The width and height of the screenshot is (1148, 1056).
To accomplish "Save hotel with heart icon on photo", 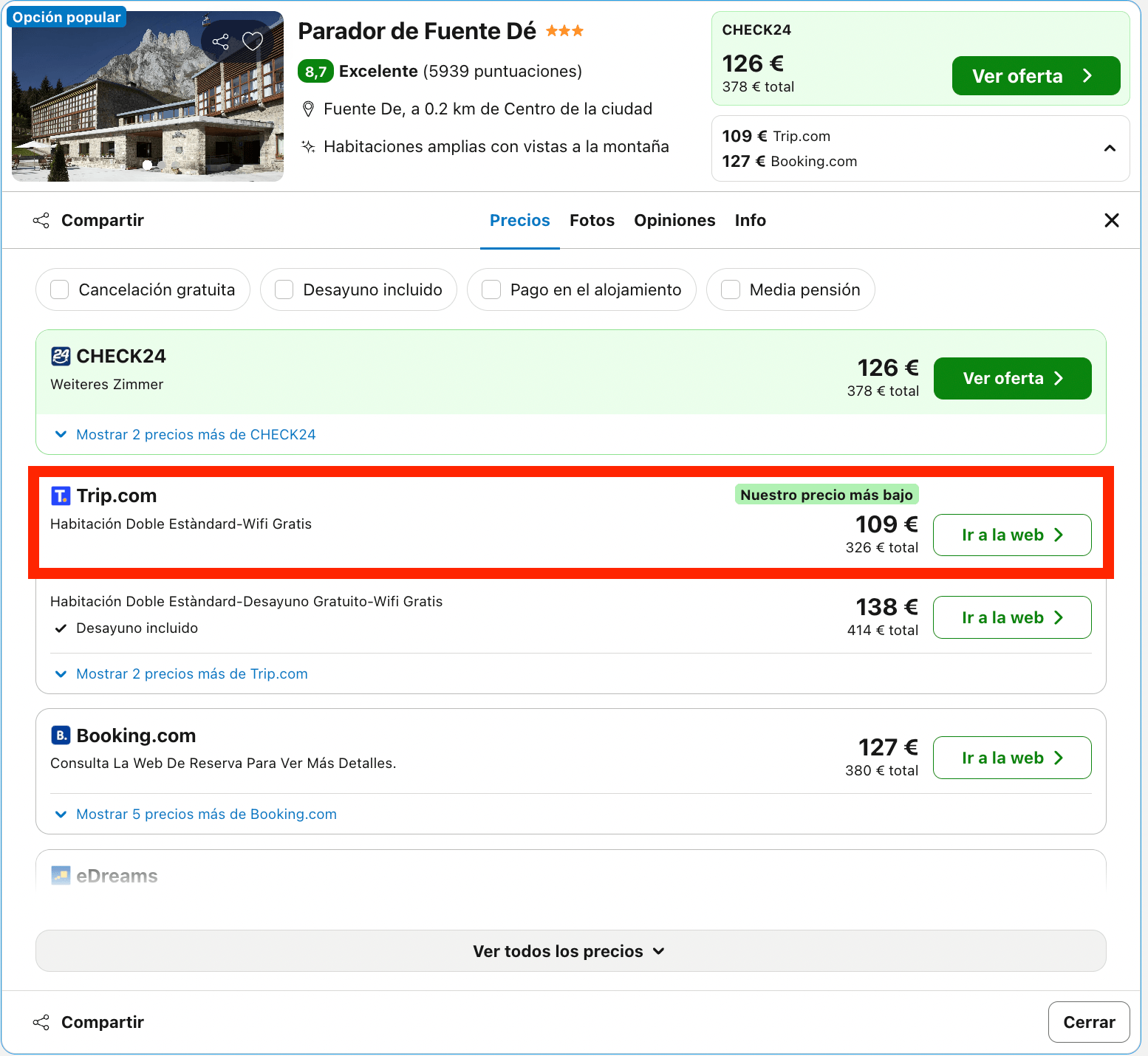I will [253, 41].
